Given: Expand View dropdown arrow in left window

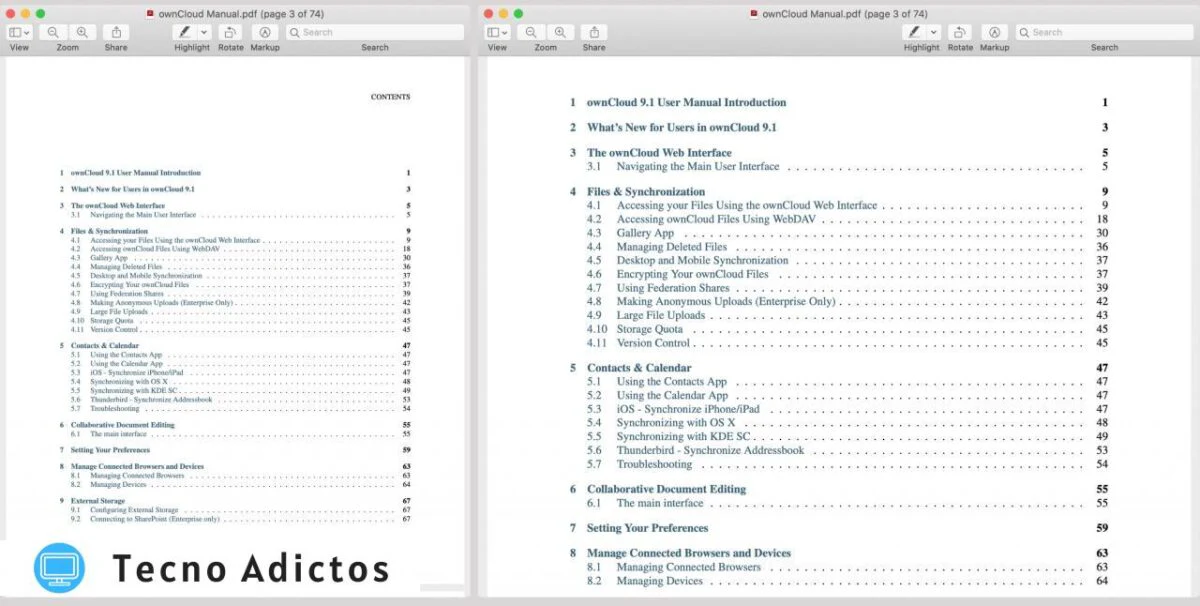Looking at the screenshot, I should click(28, 32).
